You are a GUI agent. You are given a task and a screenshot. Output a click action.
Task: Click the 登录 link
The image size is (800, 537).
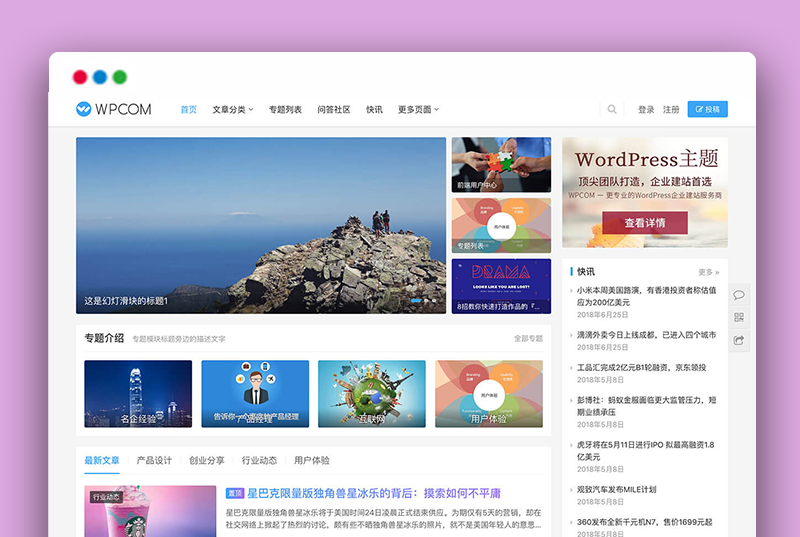click(646, 109)
